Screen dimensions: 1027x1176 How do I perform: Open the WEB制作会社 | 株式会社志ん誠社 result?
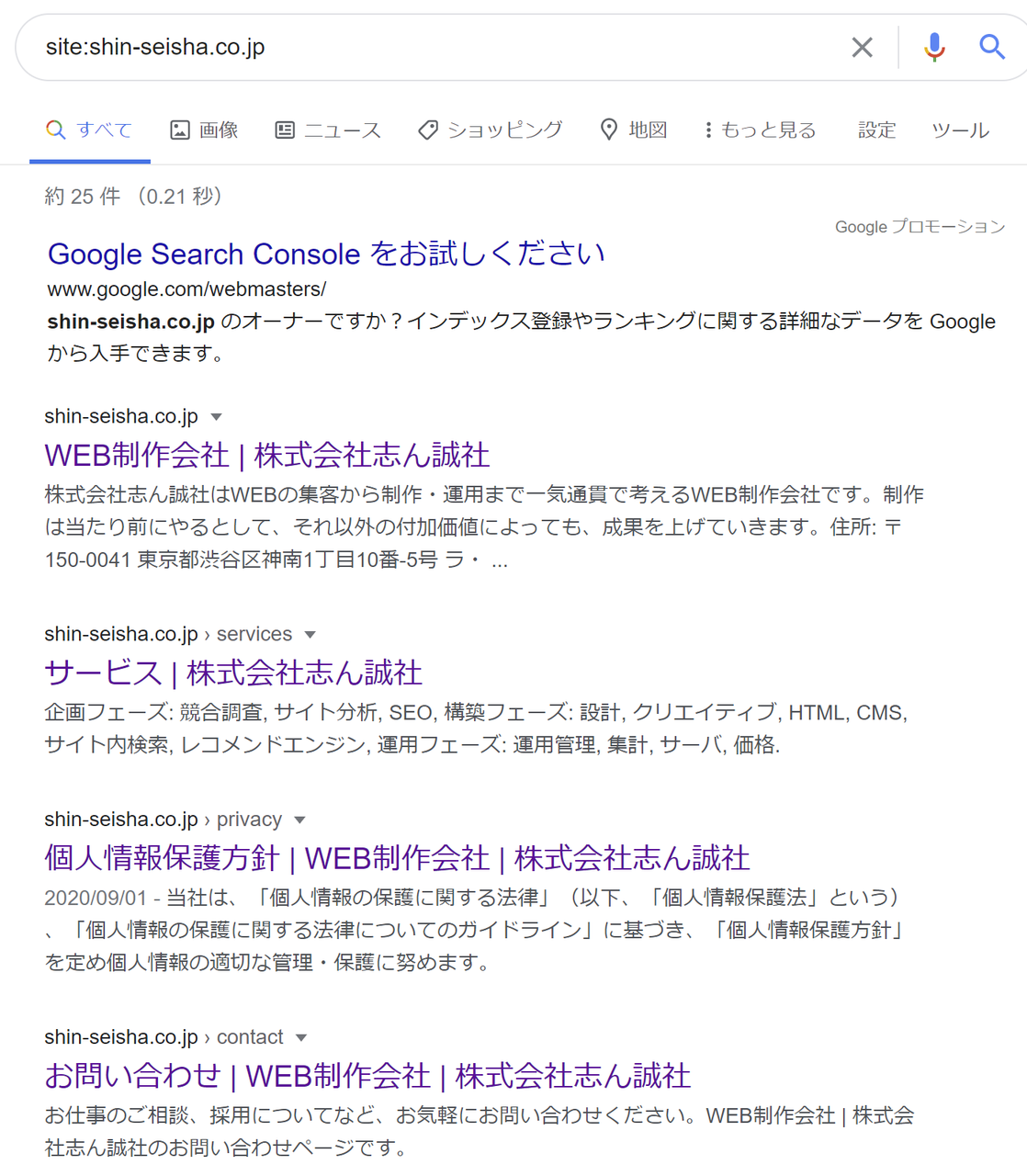[266, 455]
